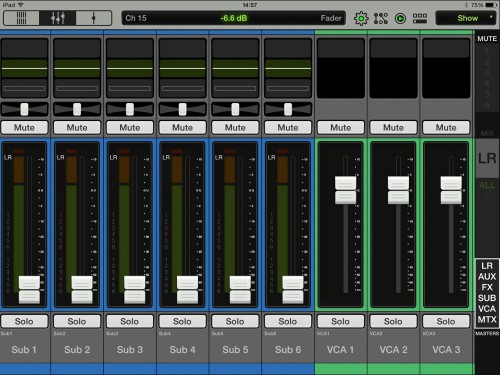The width and height of the screenshot is (500, 375).
Task: Solo the Sub 5 channel
Action: pyautogui.click(x=235, y=321)
